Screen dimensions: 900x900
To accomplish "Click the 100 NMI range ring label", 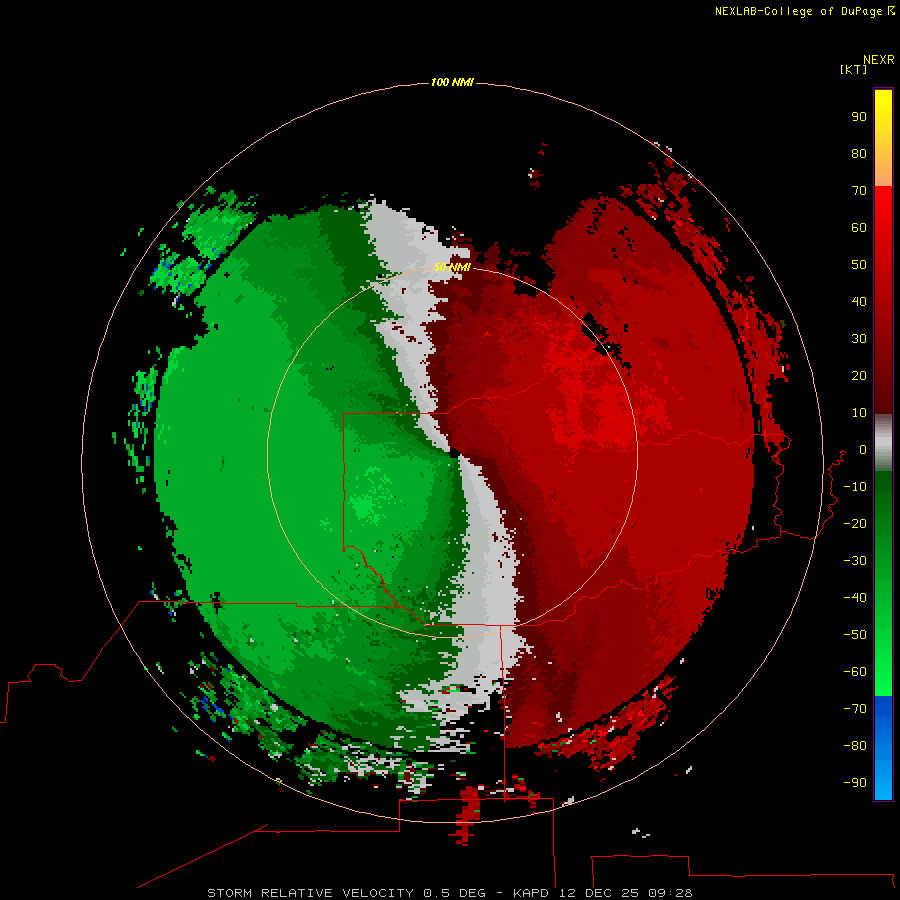I will tap(452, 83).
